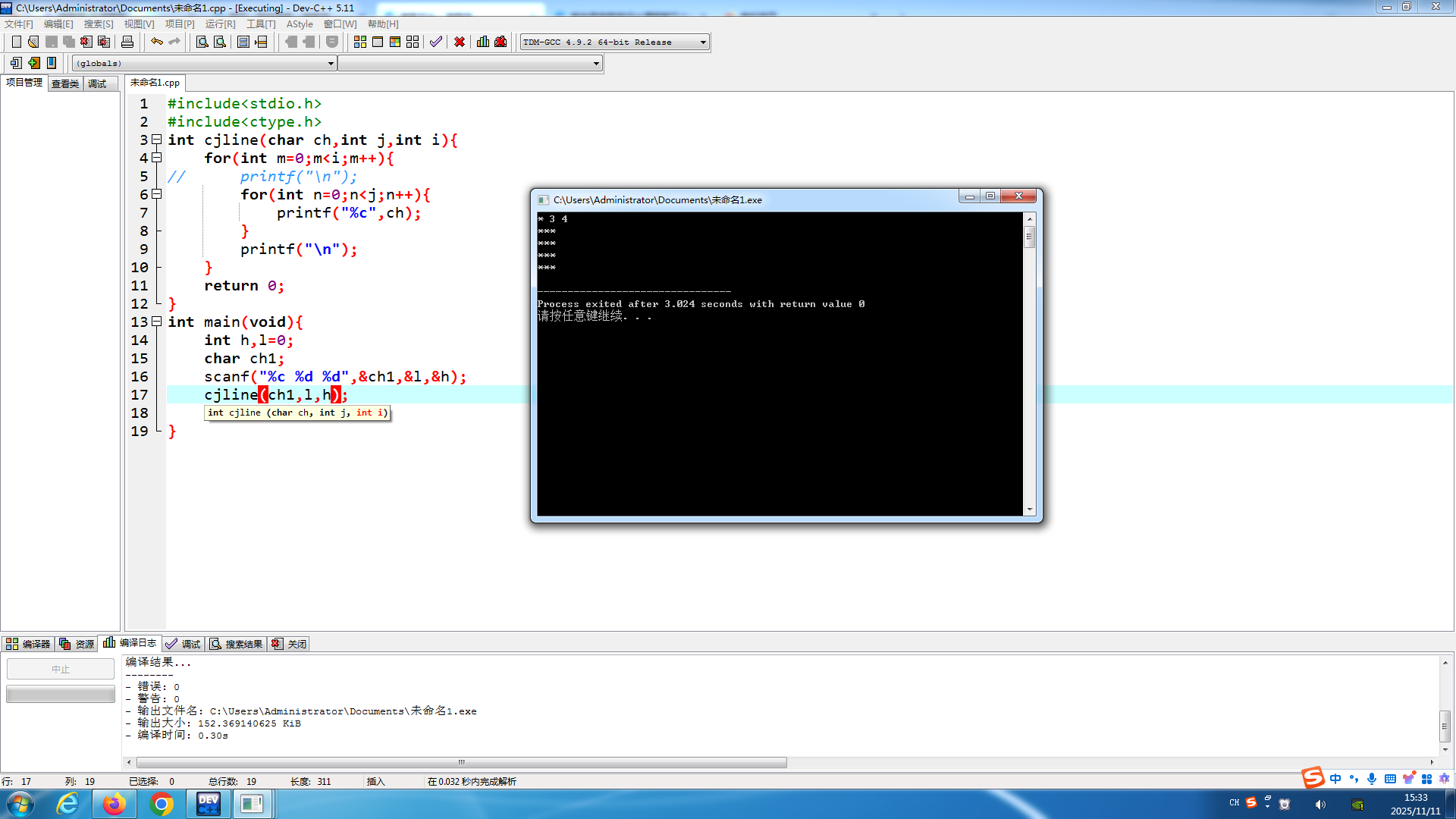The height and width of the screenshot is (819, 1456).
Task: Click the Find magnifier toolbar icon
Action: click(202, 42)
